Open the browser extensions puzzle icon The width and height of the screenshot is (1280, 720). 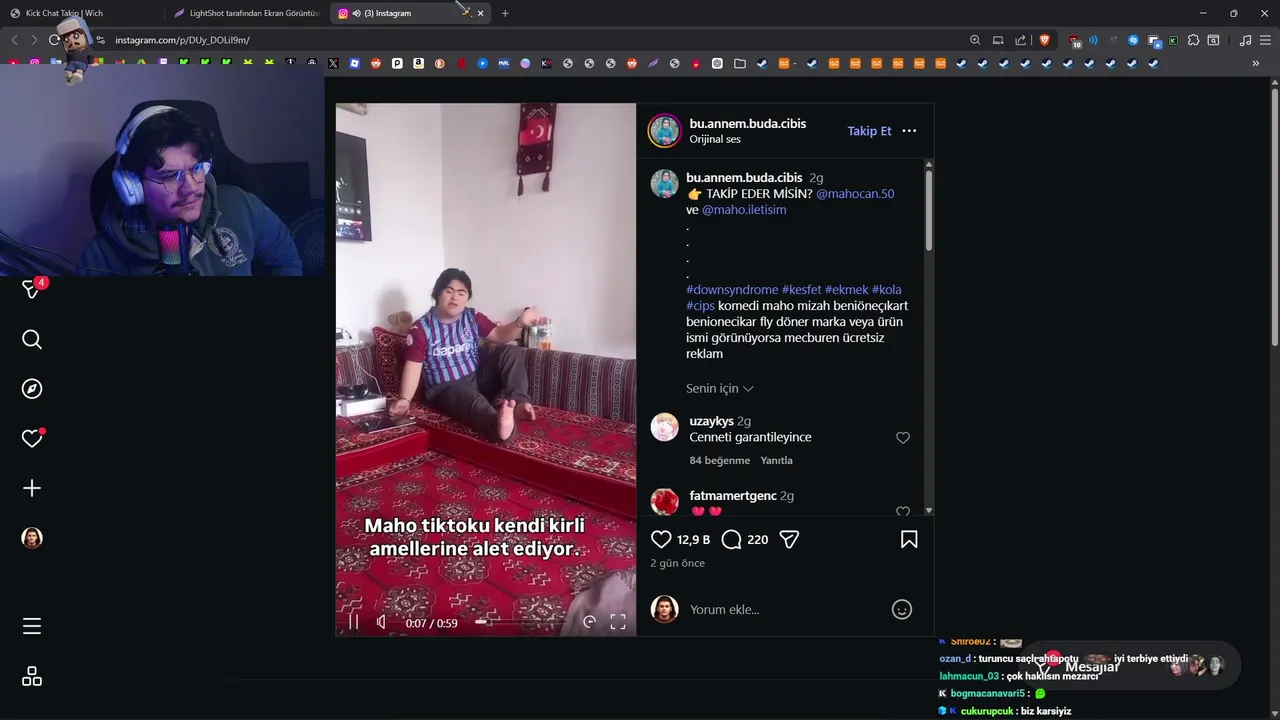coord(1193,40)
